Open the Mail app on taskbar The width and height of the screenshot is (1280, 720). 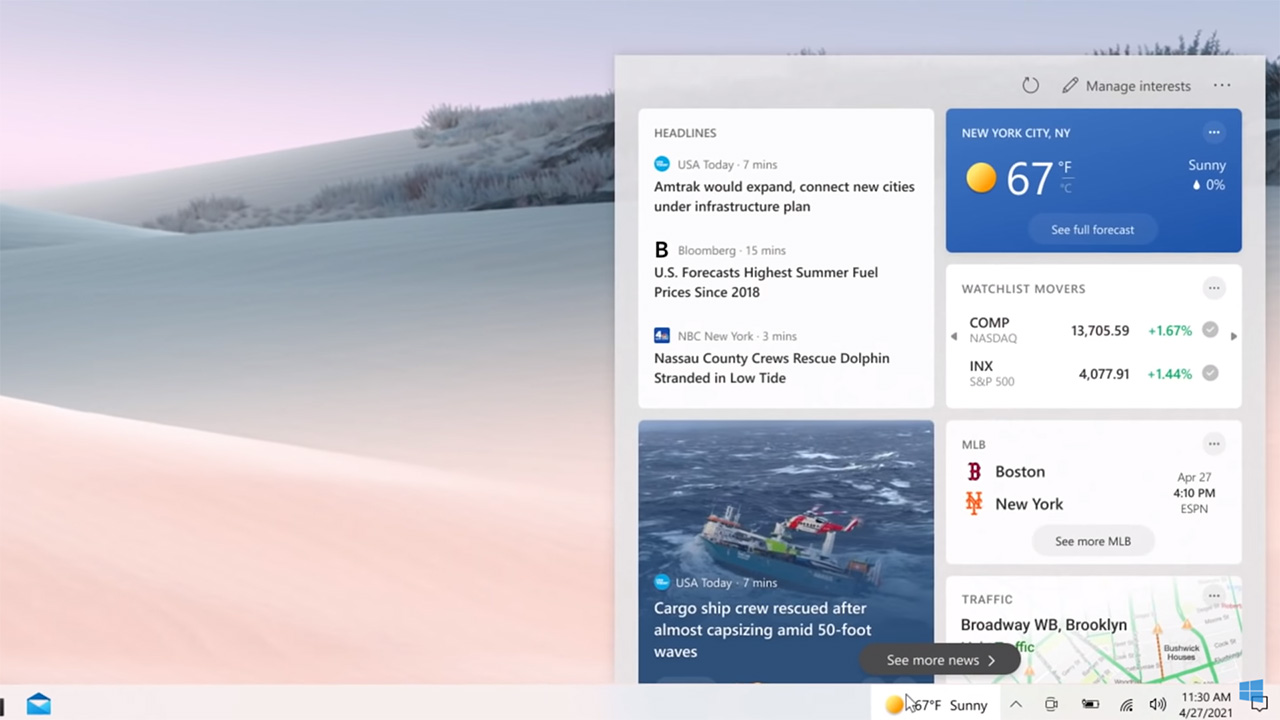(39, 704)
